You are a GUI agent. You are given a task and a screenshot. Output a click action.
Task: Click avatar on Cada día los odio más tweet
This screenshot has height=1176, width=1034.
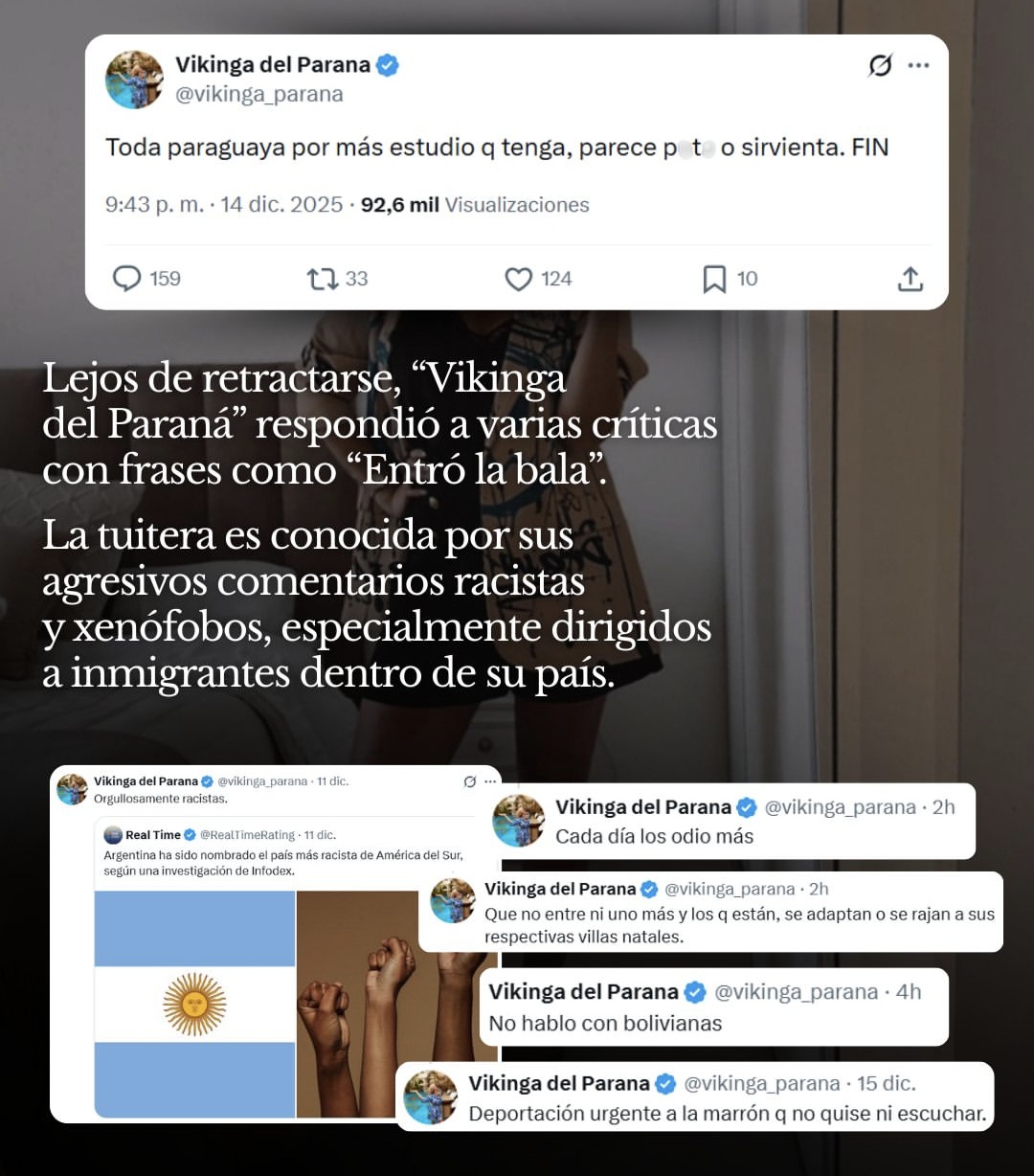tap(518, 821)
